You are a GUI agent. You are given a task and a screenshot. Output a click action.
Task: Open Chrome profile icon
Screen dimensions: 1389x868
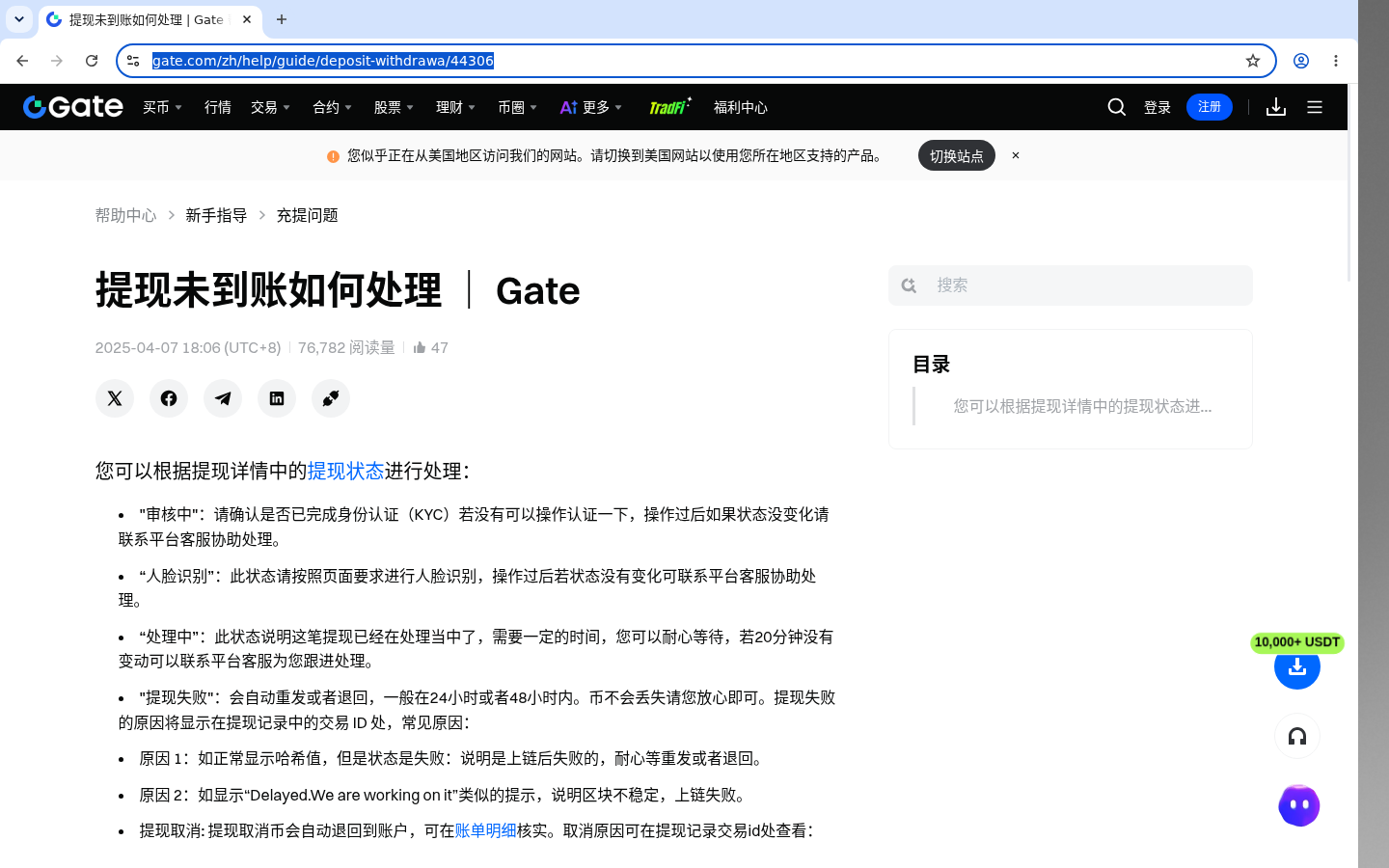(1301, 61)
